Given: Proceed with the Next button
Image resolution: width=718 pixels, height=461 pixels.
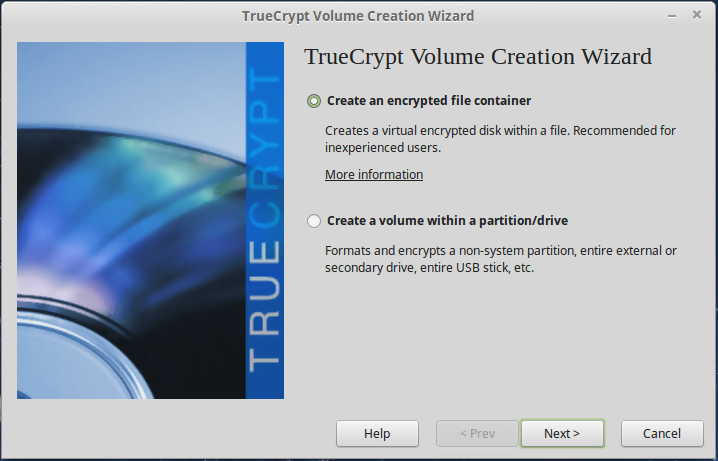Looking at the screenshot, I should point(562,434).
